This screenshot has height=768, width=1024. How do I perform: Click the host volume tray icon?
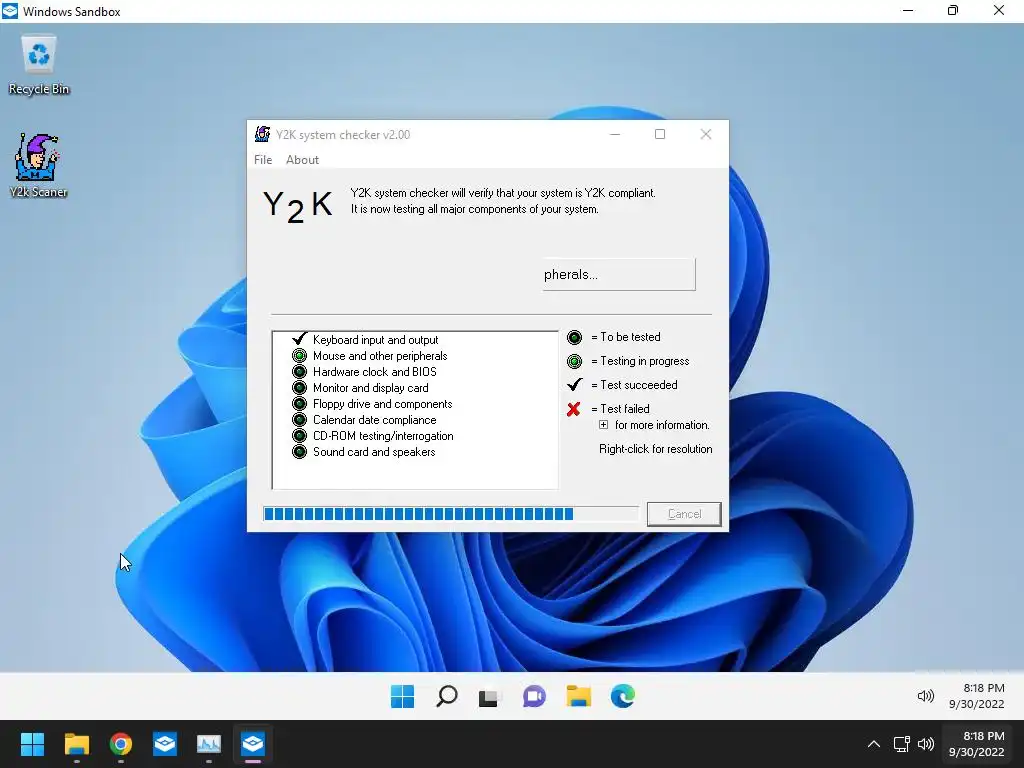tap(925, 744)
